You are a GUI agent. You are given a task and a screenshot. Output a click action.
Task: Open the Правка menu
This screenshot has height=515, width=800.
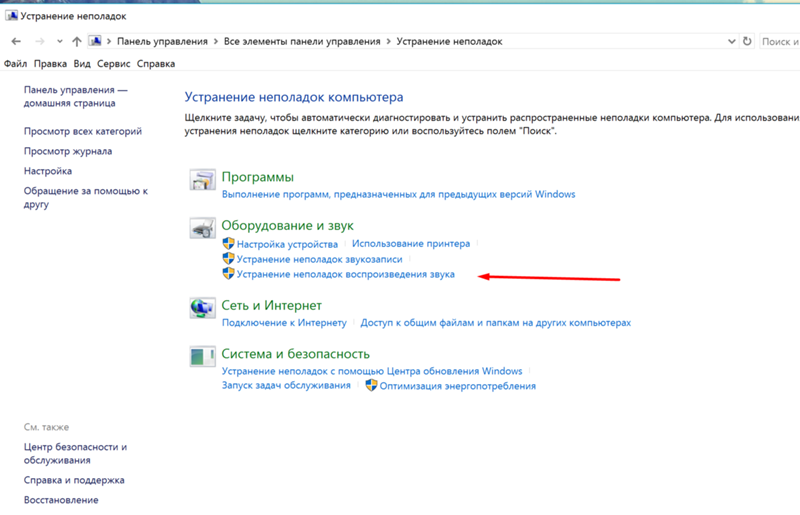pos(50,64)
